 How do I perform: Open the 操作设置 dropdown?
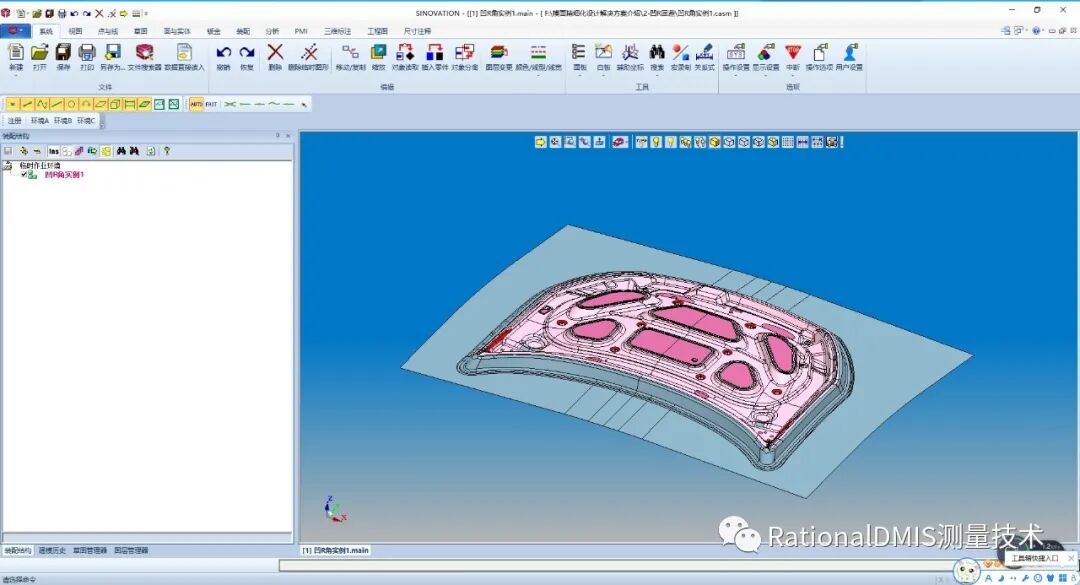(736, 75)
